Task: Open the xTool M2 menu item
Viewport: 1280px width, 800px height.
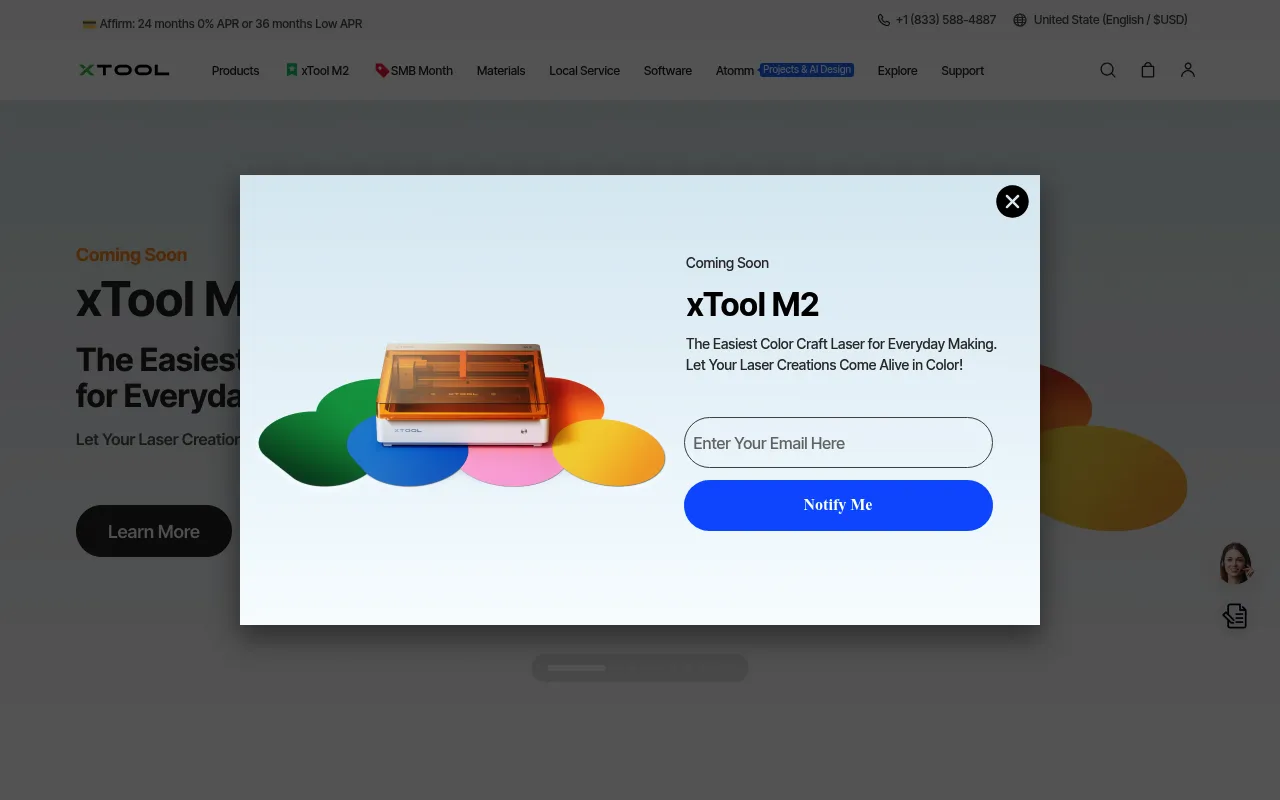Action: (317, 71)
